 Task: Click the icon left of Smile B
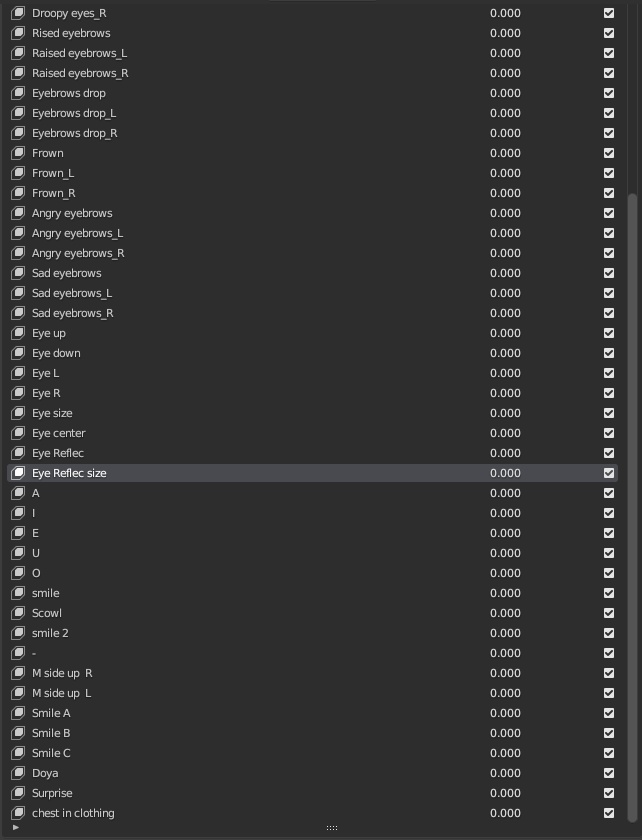[18, 733]
